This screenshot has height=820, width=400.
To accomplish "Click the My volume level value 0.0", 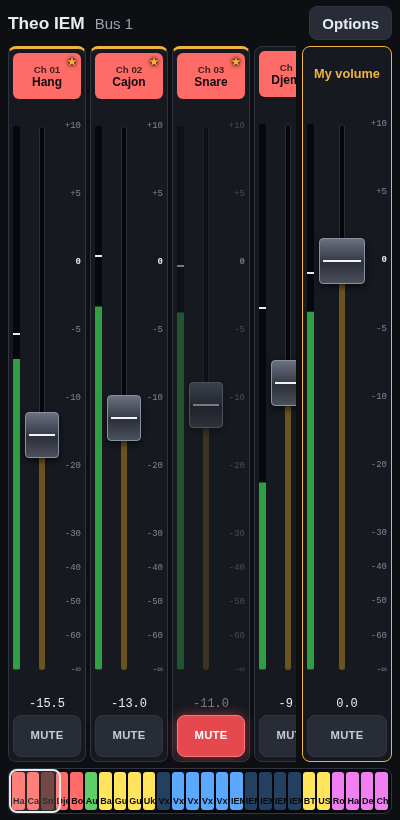I will coord(347,703).
